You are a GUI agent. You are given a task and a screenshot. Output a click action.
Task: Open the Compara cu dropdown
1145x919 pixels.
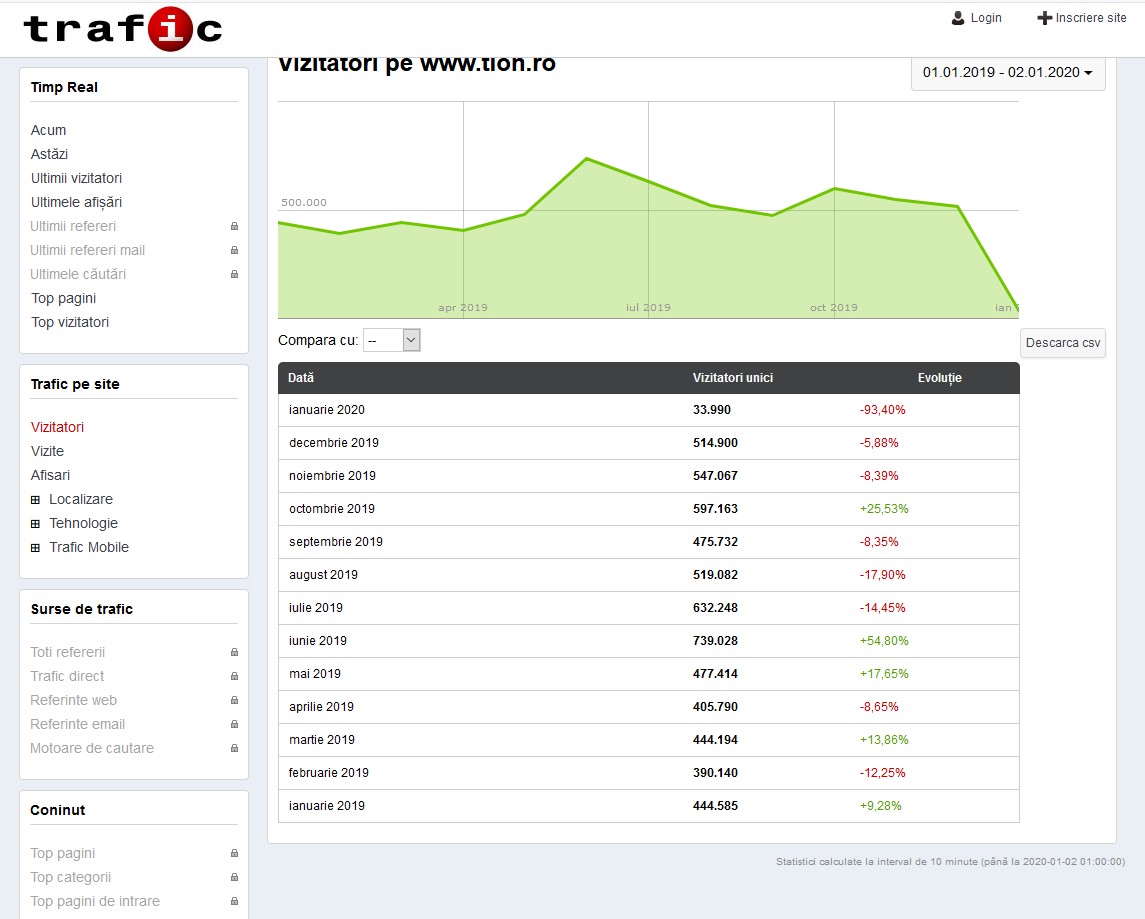click(x=391, y=340)
